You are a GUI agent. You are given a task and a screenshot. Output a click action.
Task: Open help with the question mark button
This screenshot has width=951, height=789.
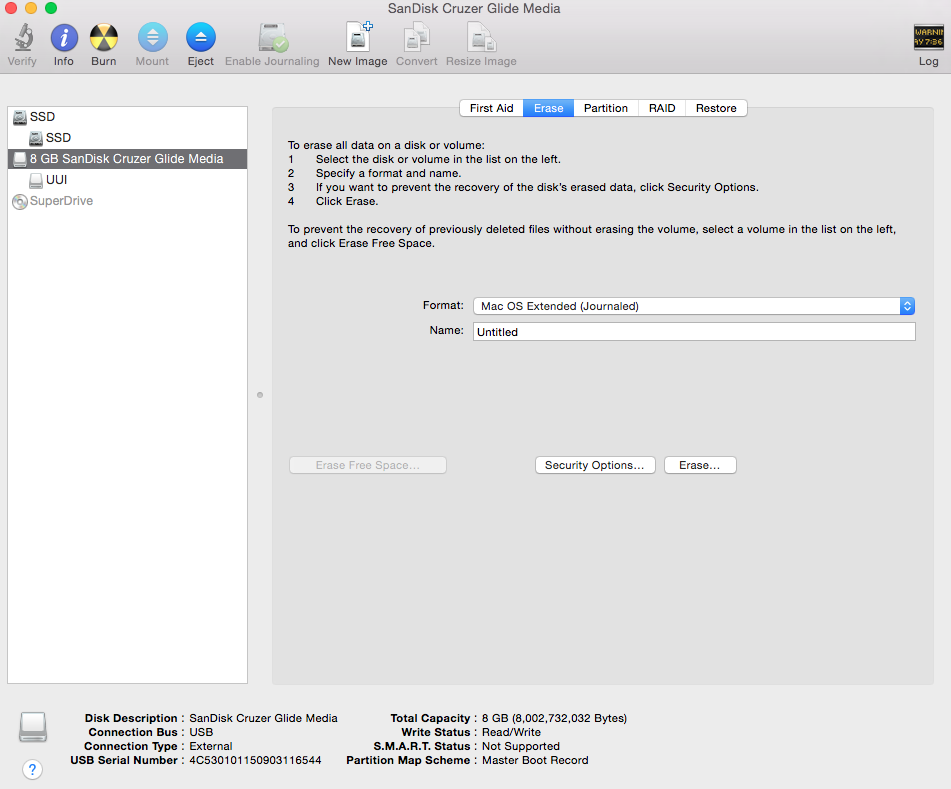(x=33, y=770)
